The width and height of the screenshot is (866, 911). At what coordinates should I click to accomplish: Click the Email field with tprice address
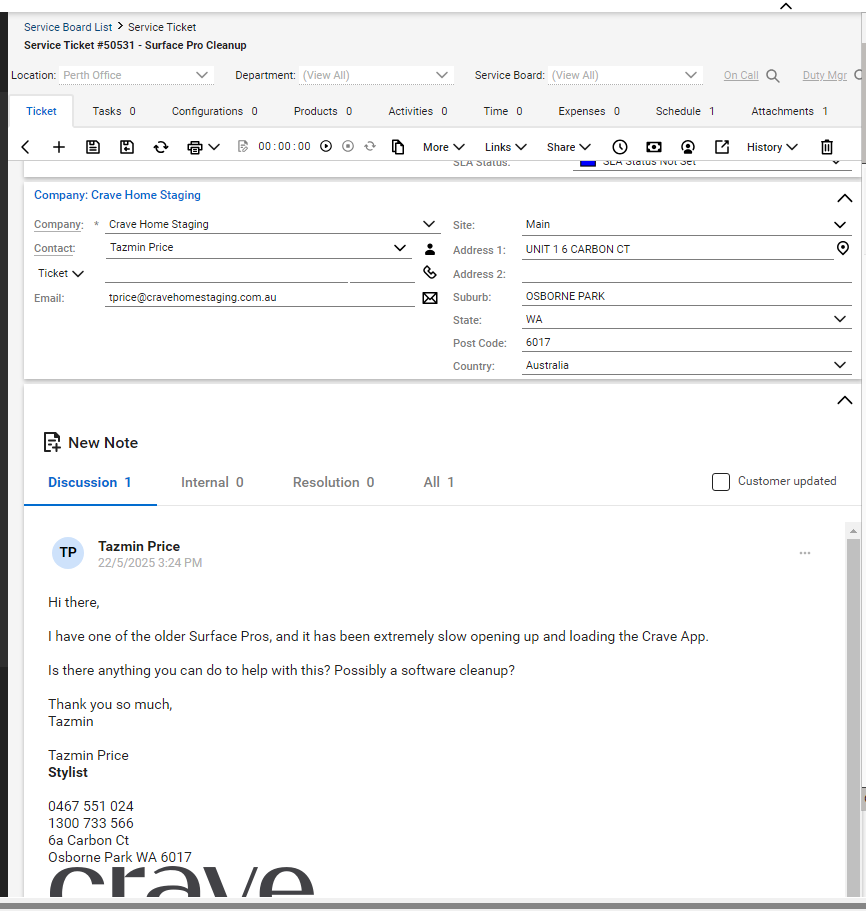260,297
